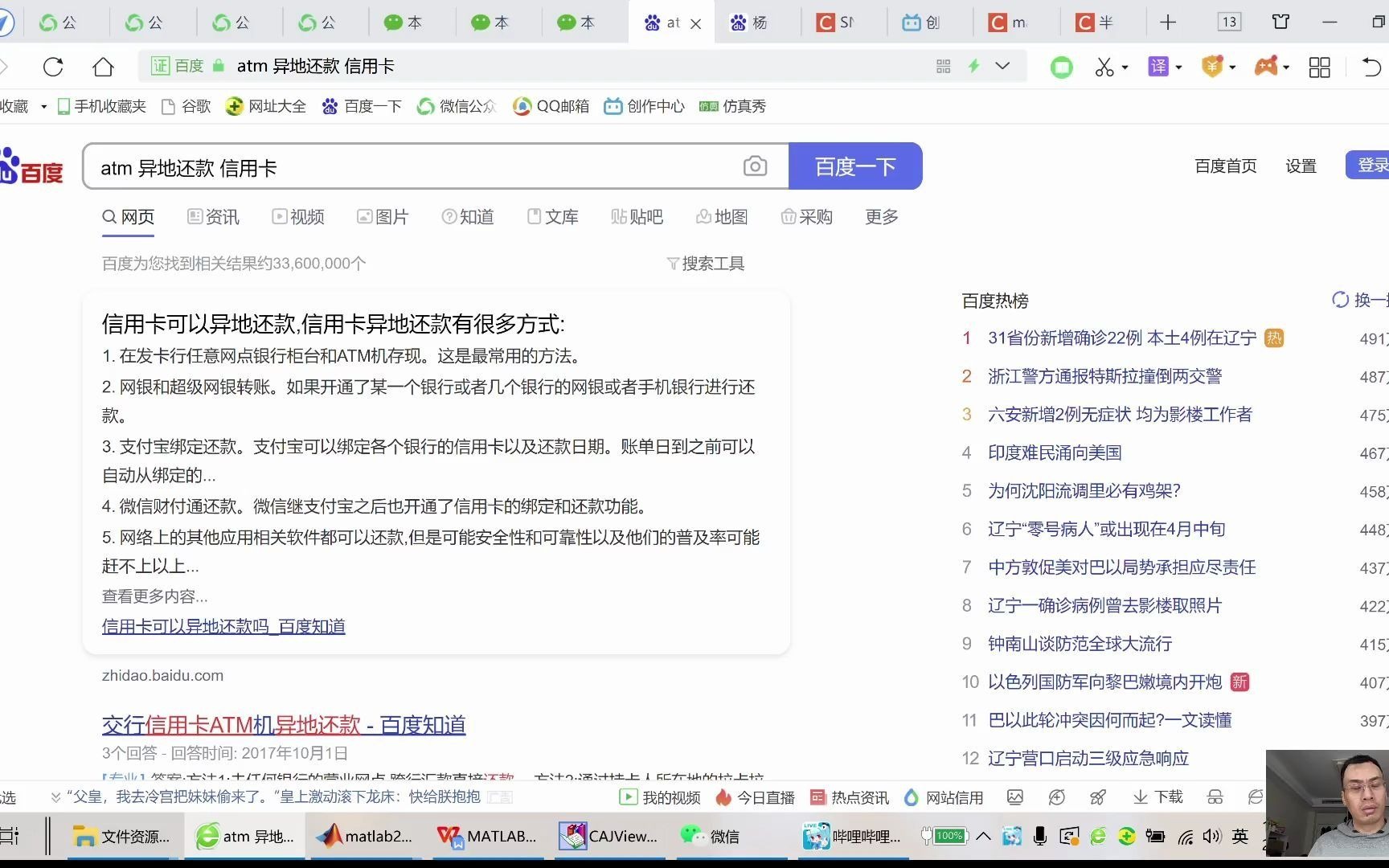The height and width of the screenshot is (868, 1389).
Task: Switch to 采购 search tab
Action: click(807, 217)
